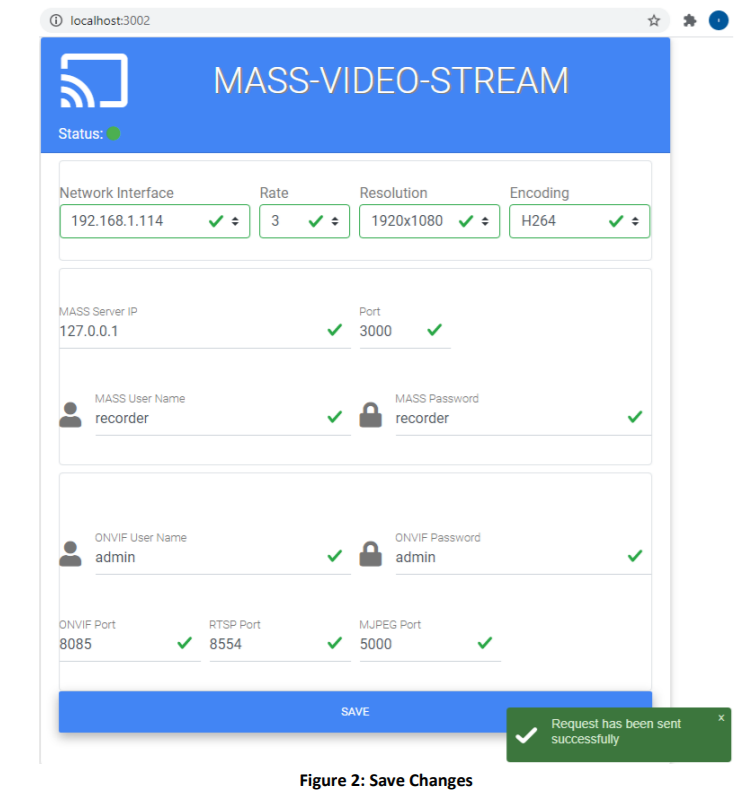Focus the ONVIF User Name field

tap(223, 558)
